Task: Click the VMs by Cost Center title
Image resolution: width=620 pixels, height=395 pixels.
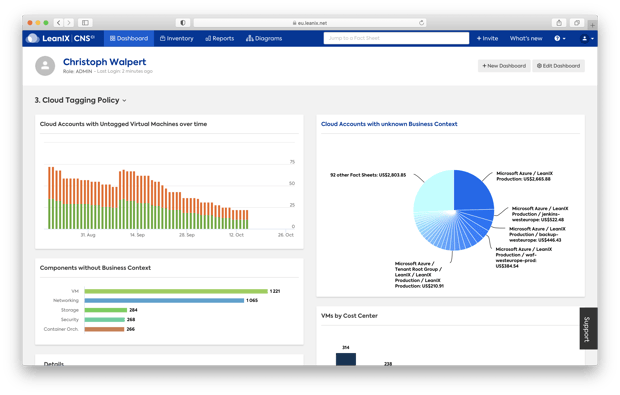Action: (349, 316)
